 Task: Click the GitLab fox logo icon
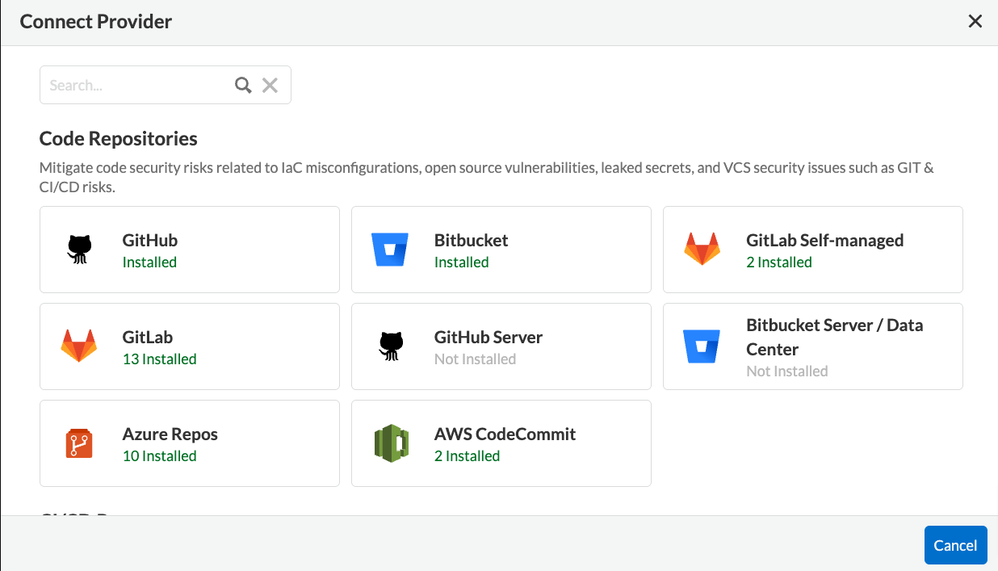pos(79,346)
